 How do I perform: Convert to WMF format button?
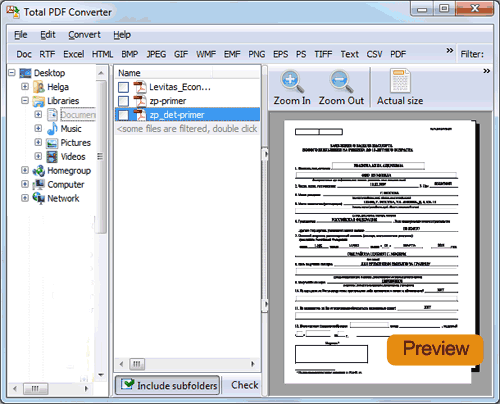(206, 54)
